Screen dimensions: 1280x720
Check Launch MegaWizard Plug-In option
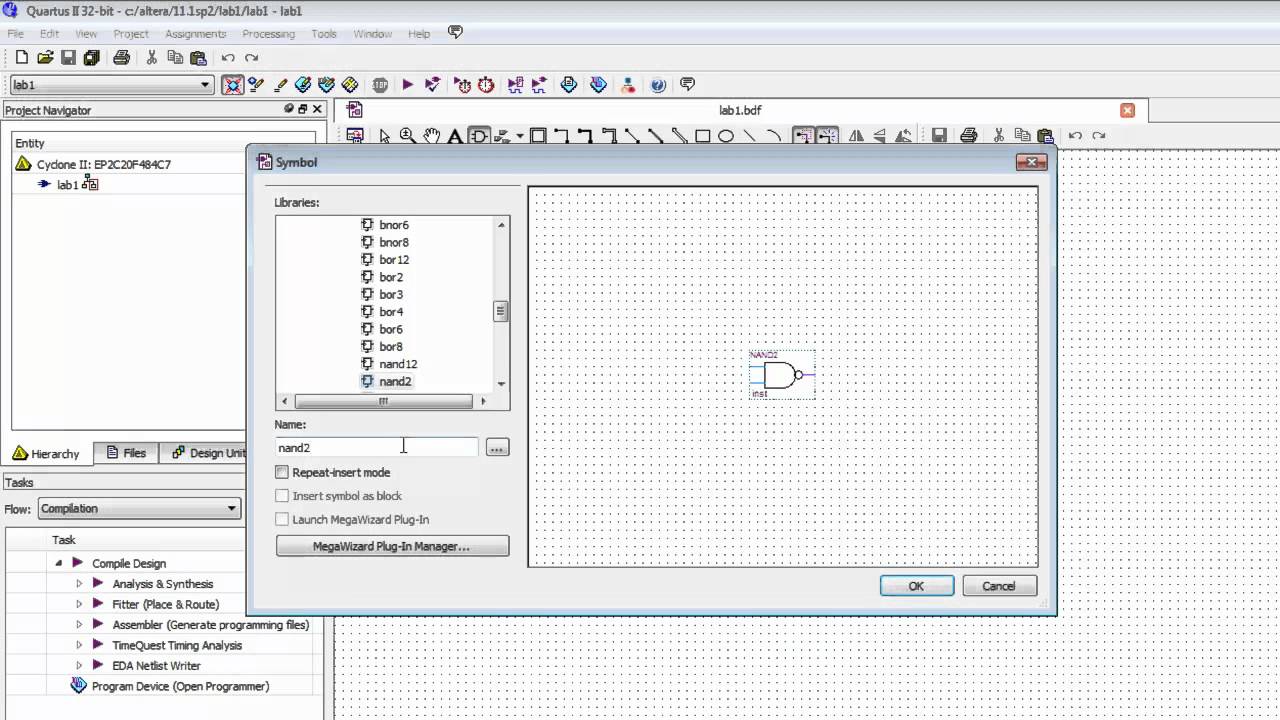(x=282, y=519)
